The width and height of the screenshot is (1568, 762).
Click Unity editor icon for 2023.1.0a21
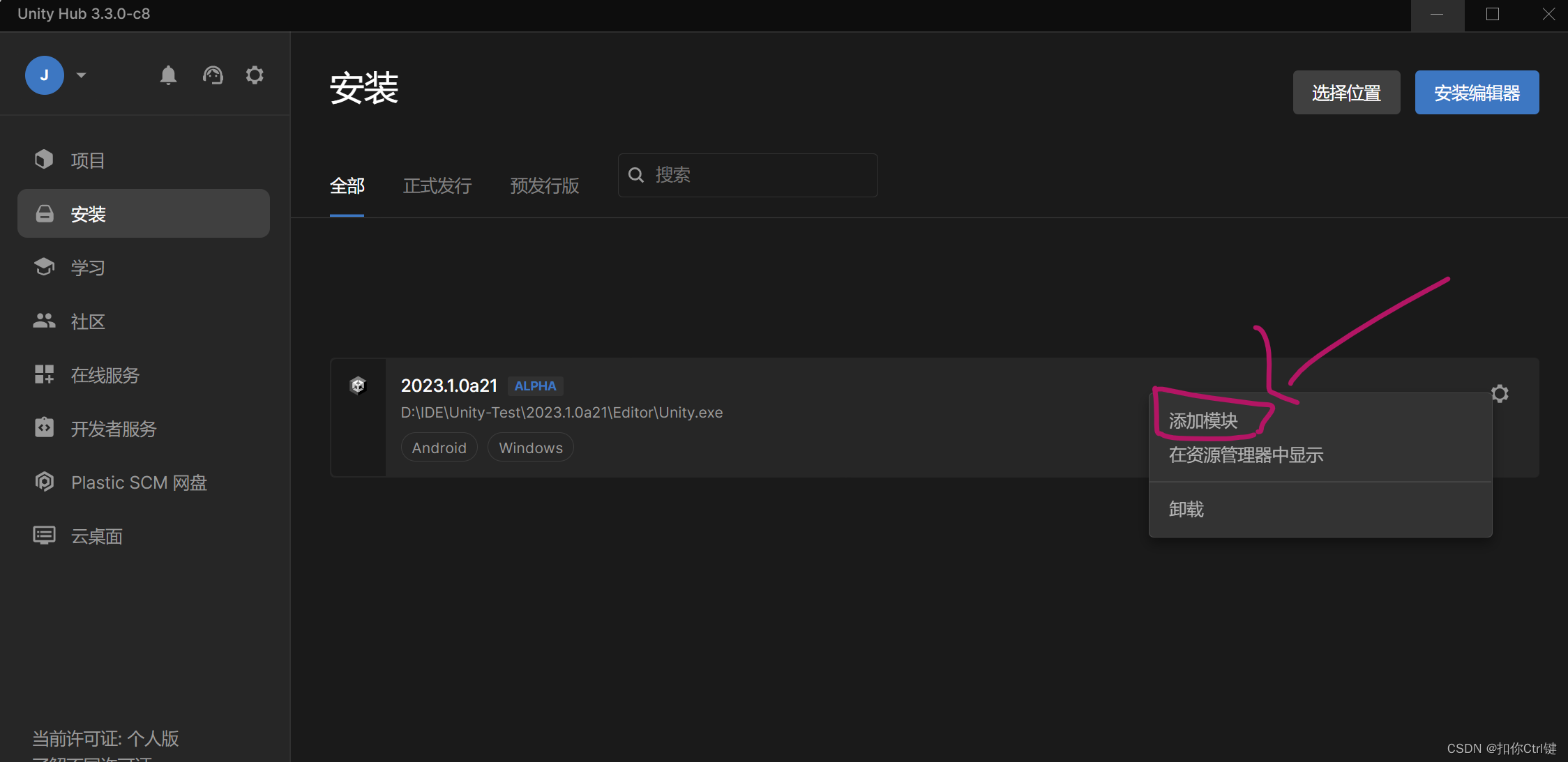pos(358,386)
